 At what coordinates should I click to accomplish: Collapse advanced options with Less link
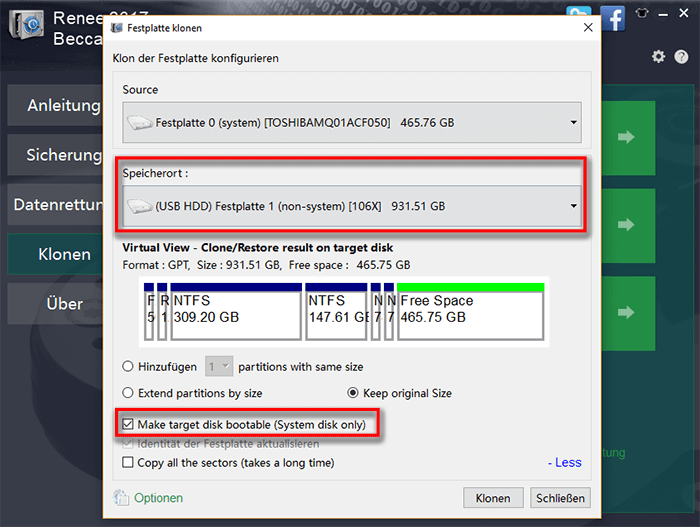(x=565, y=462)
